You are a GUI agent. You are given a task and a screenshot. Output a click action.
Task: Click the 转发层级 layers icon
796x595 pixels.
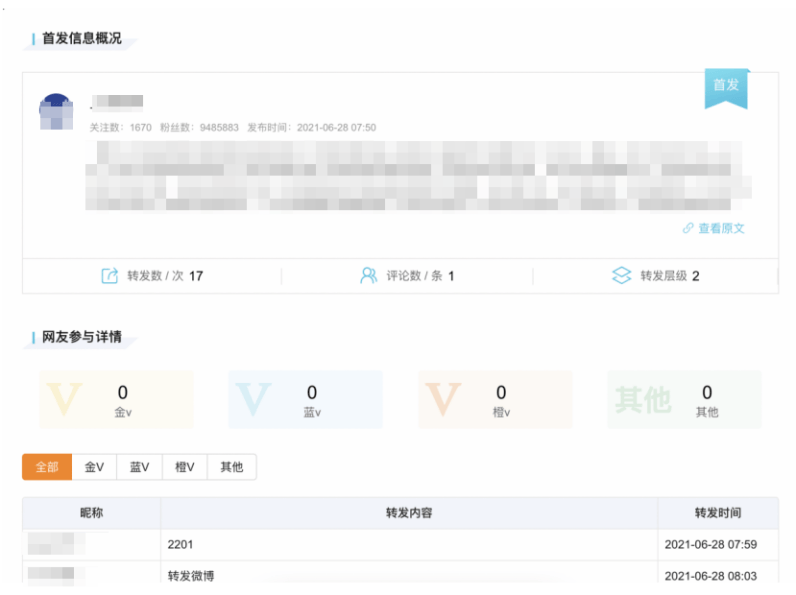[621, 276]
